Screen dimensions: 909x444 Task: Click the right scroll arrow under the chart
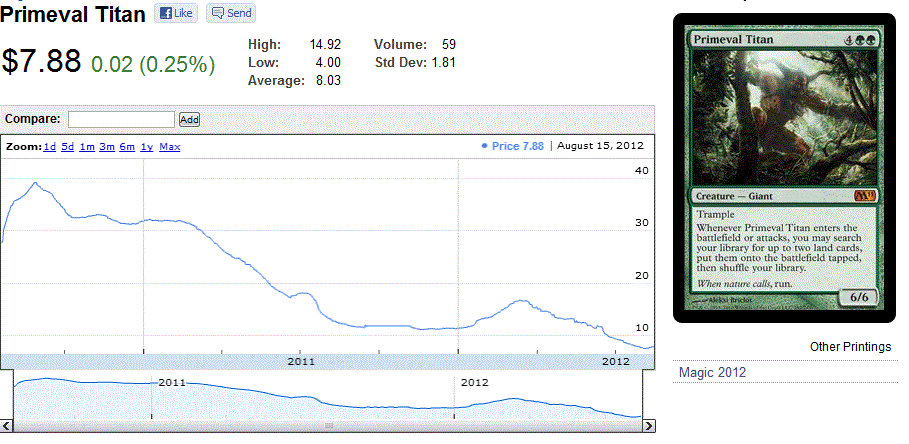[x=648, y=426]
